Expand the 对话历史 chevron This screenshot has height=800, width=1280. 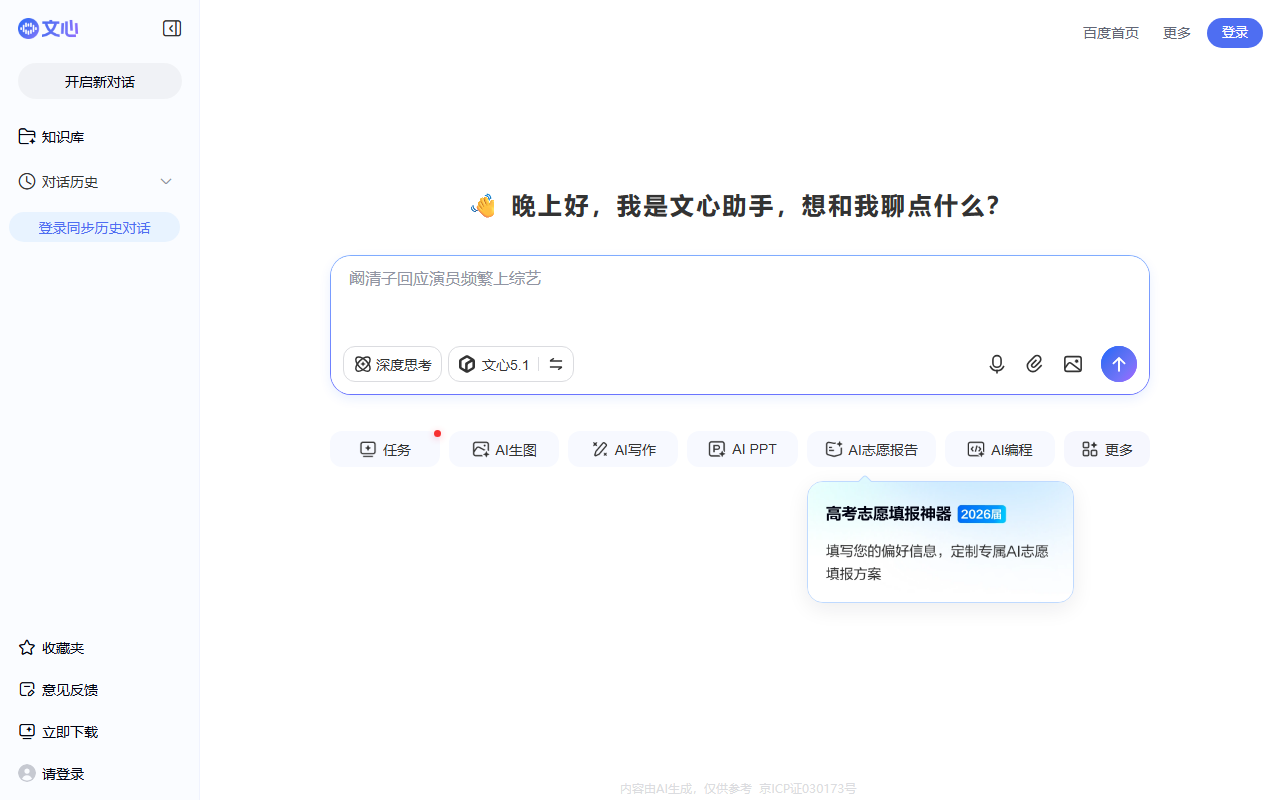166,181
